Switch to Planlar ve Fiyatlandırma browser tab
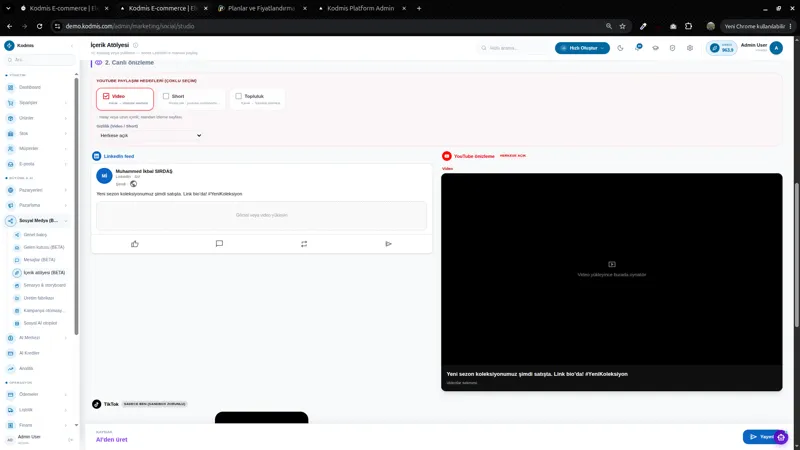The height and width of the screenshot is (450, 800). tap(261, 8)
